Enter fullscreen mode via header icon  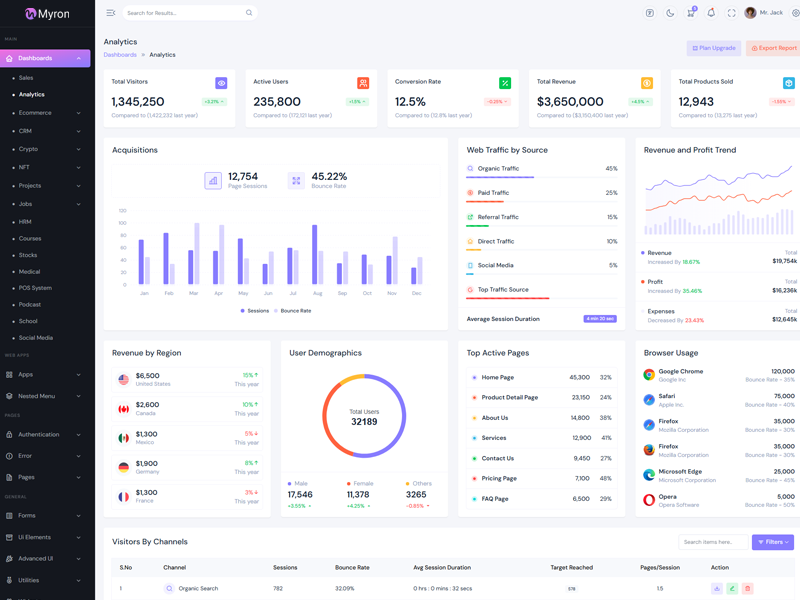click(731, 13)
